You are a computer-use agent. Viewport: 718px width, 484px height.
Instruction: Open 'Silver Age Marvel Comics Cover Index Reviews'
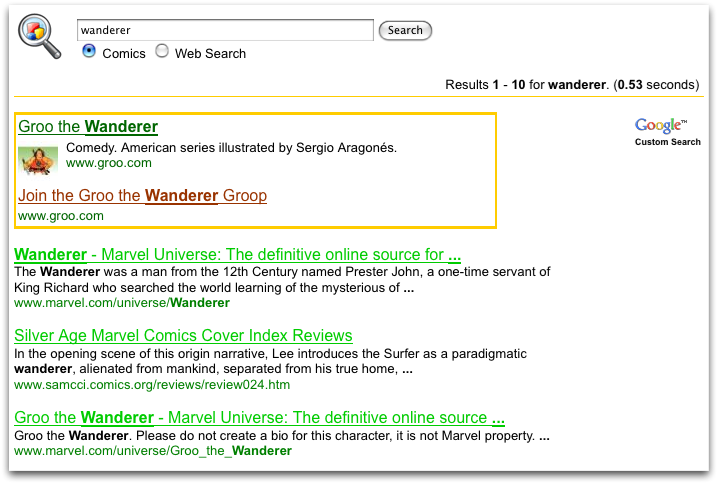(183, 336)
